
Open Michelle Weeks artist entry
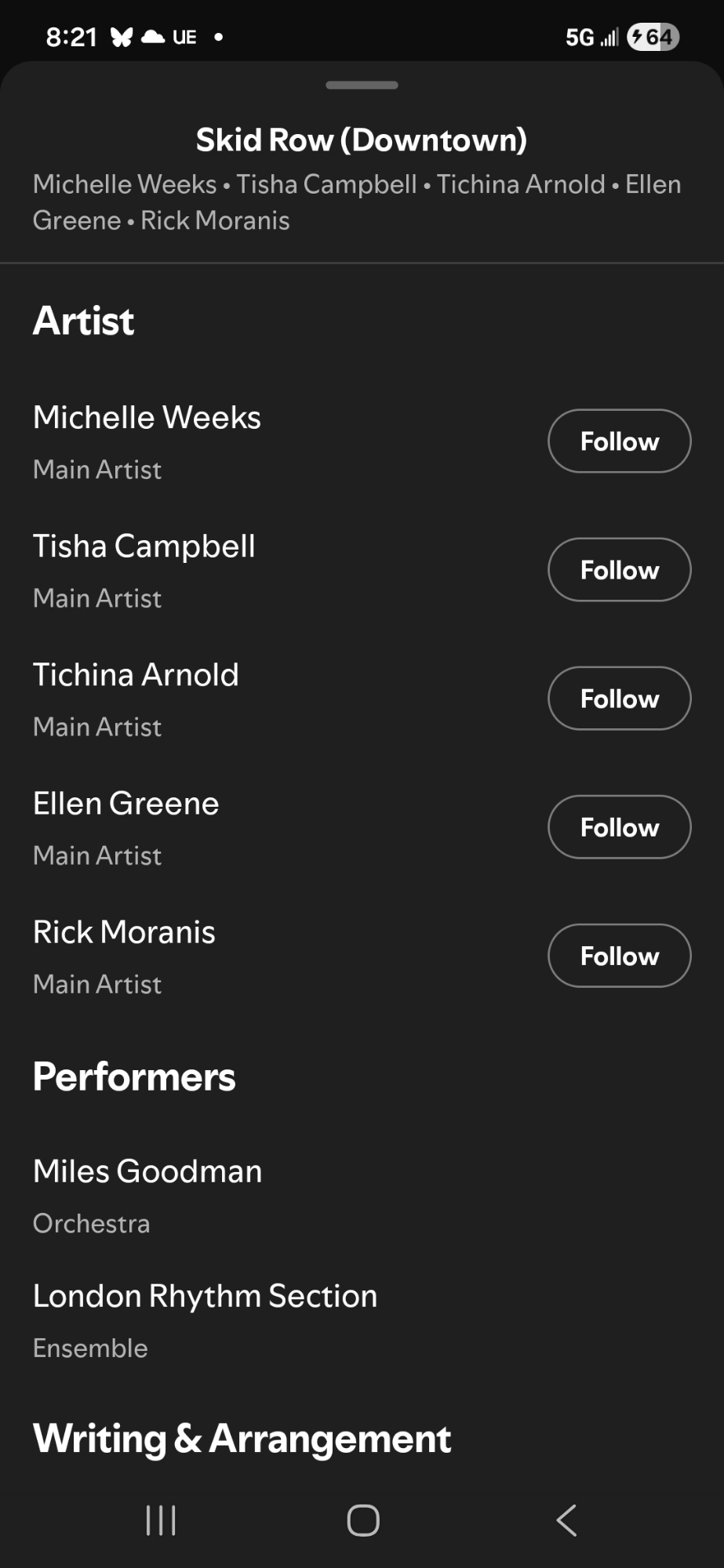(x=147, y=418)
